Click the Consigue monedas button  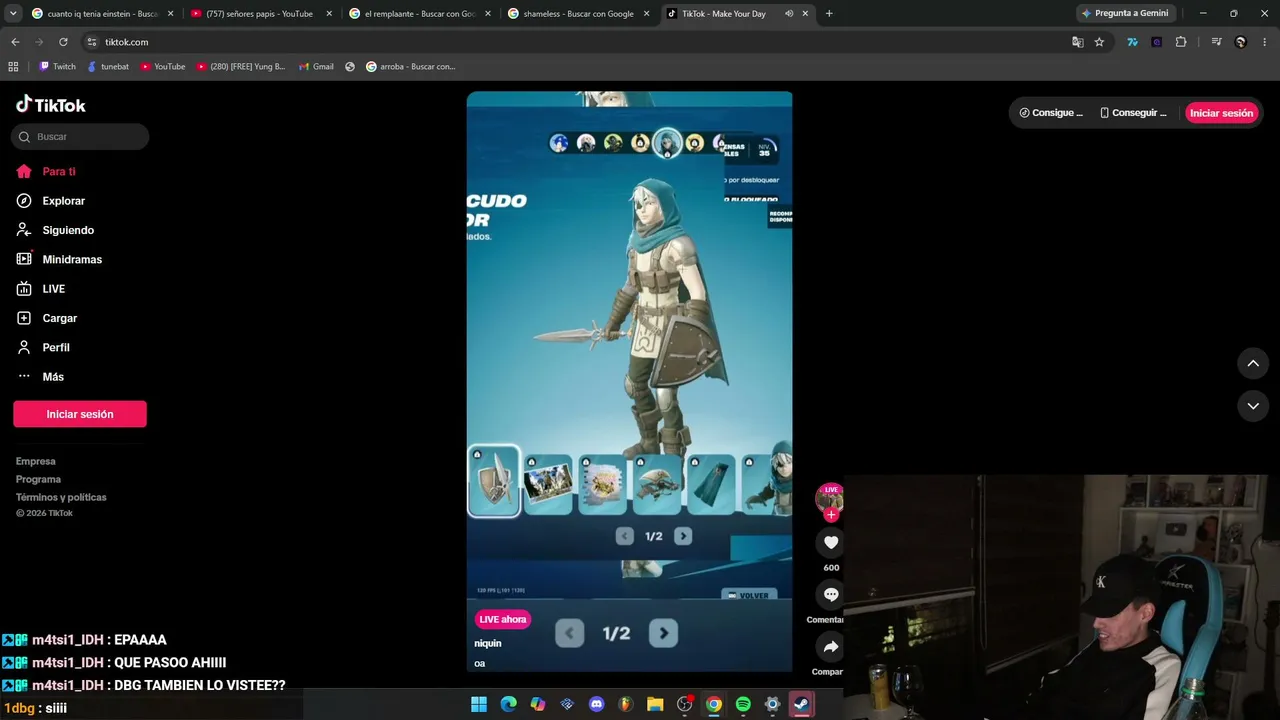[x=1051, y=113]
